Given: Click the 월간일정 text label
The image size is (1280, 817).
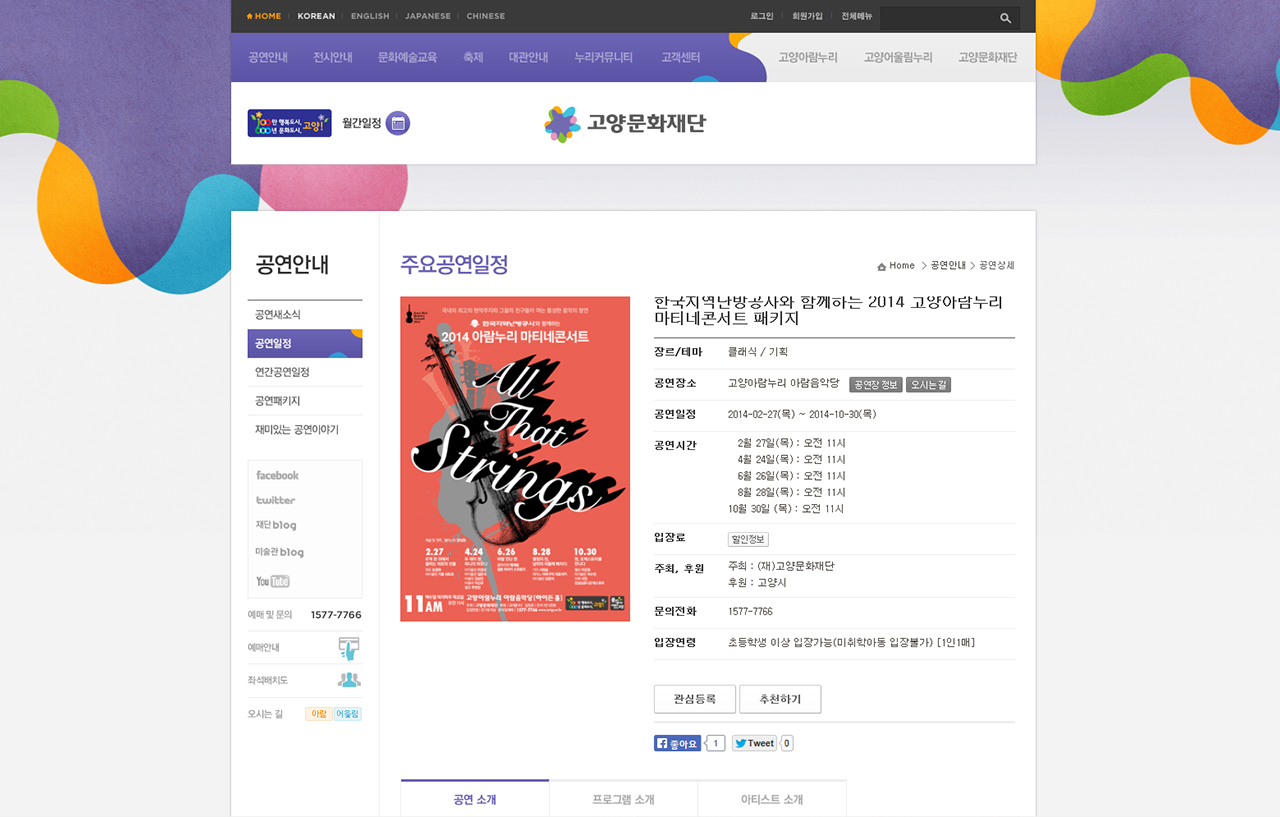Looking at the screenshot, I should (362, 123).
